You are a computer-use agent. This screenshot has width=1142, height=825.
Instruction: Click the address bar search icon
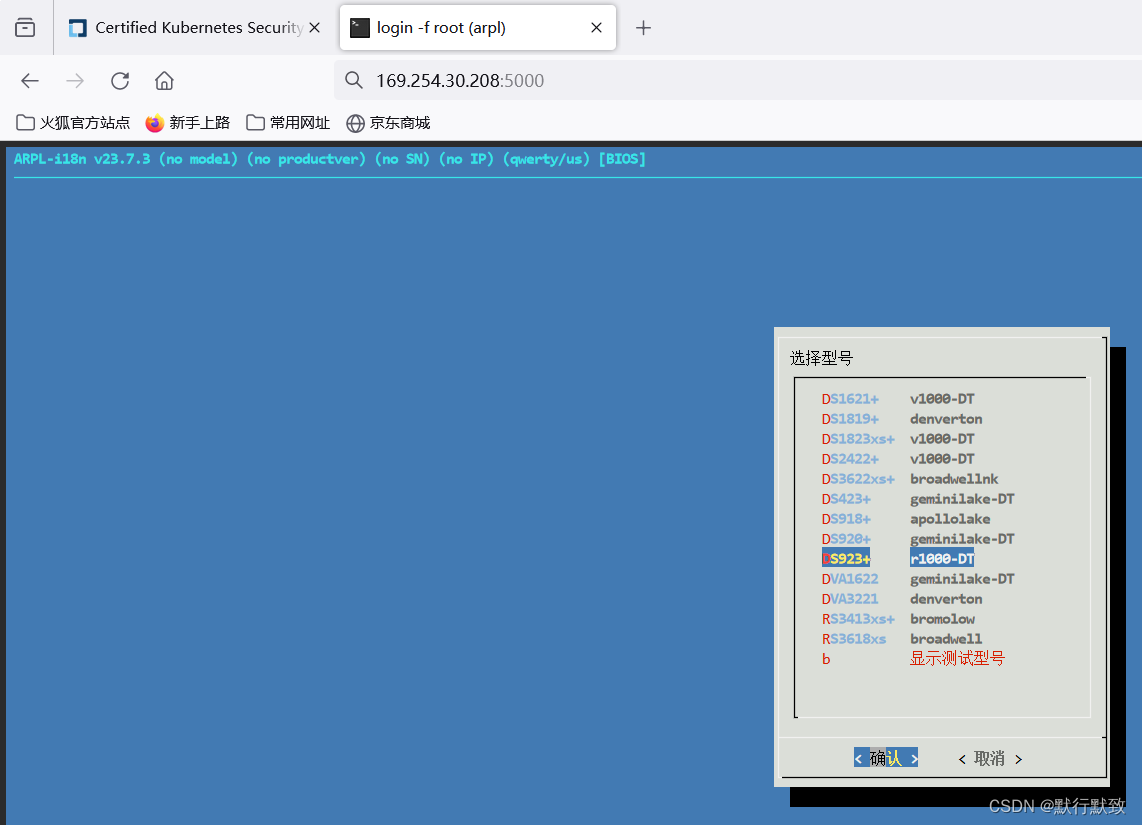(354, 80)
